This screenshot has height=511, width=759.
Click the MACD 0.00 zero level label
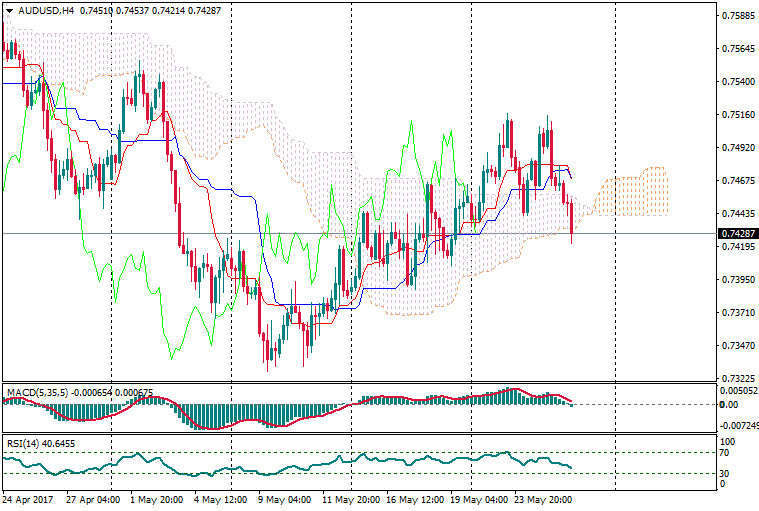coord(728,405)
